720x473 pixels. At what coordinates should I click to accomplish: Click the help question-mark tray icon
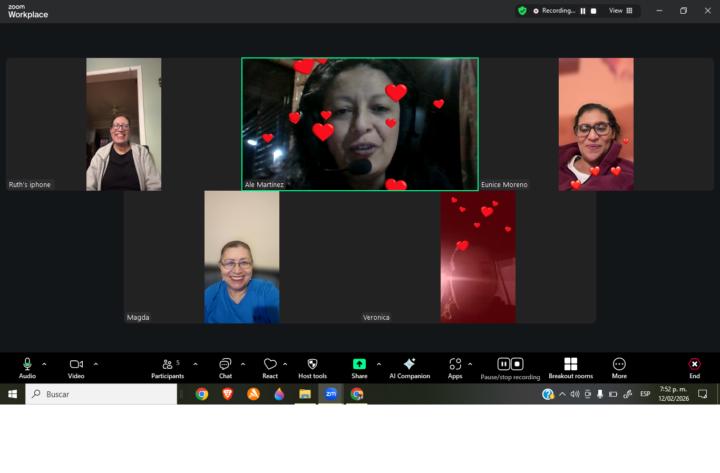point(548,394)
